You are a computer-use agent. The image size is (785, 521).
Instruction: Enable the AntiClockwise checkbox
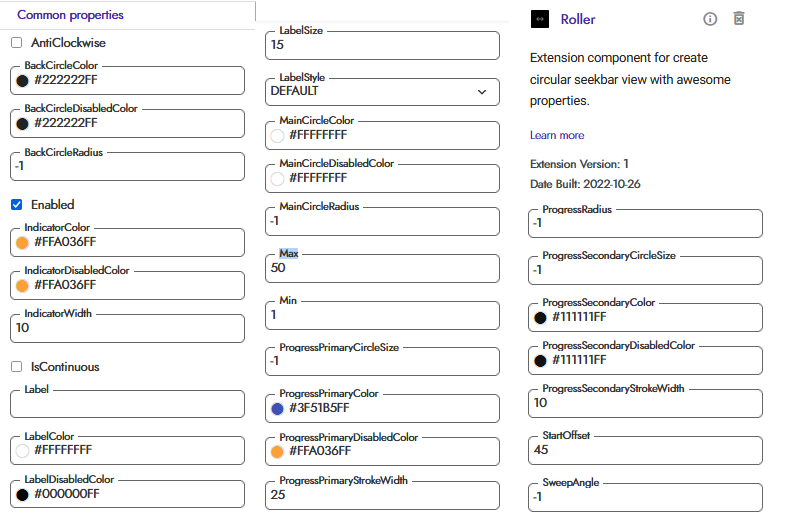[17, 43]
